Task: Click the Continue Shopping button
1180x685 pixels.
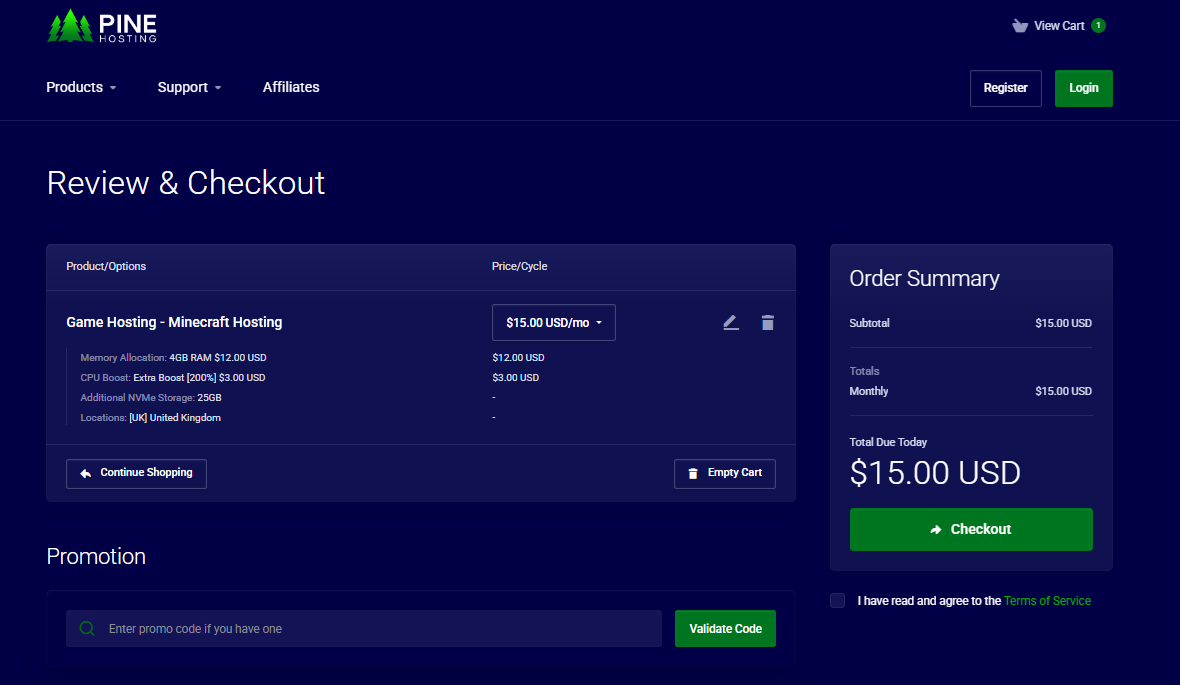Action: [x=136, y=473]
